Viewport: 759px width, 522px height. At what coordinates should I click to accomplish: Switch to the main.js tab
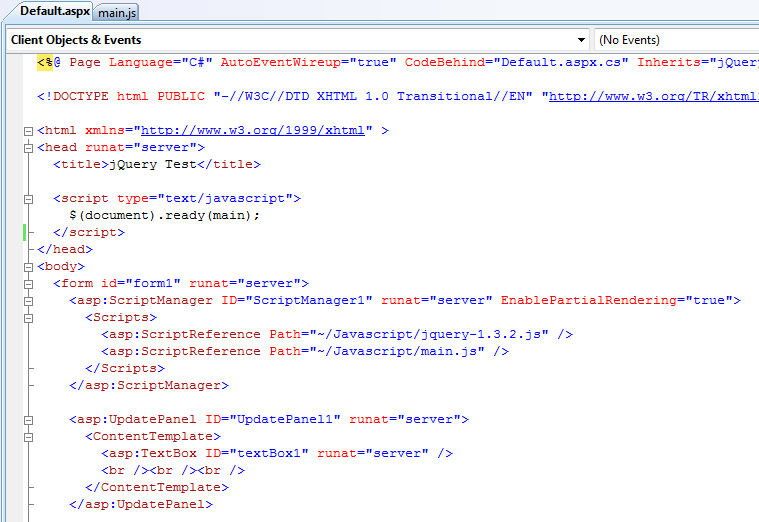(x=117, y=13)
